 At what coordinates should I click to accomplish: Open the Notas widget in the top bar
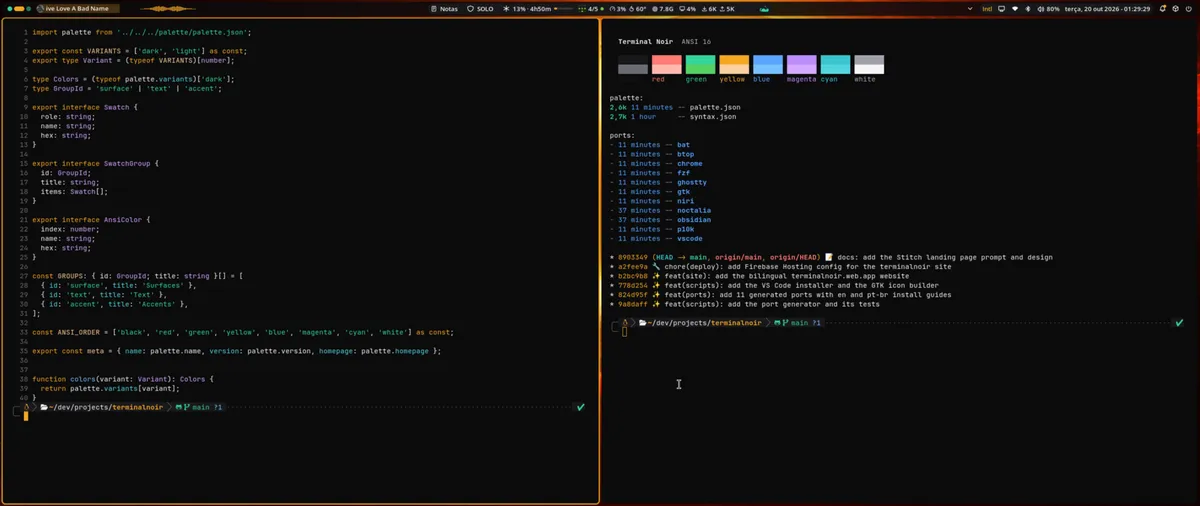444,9
